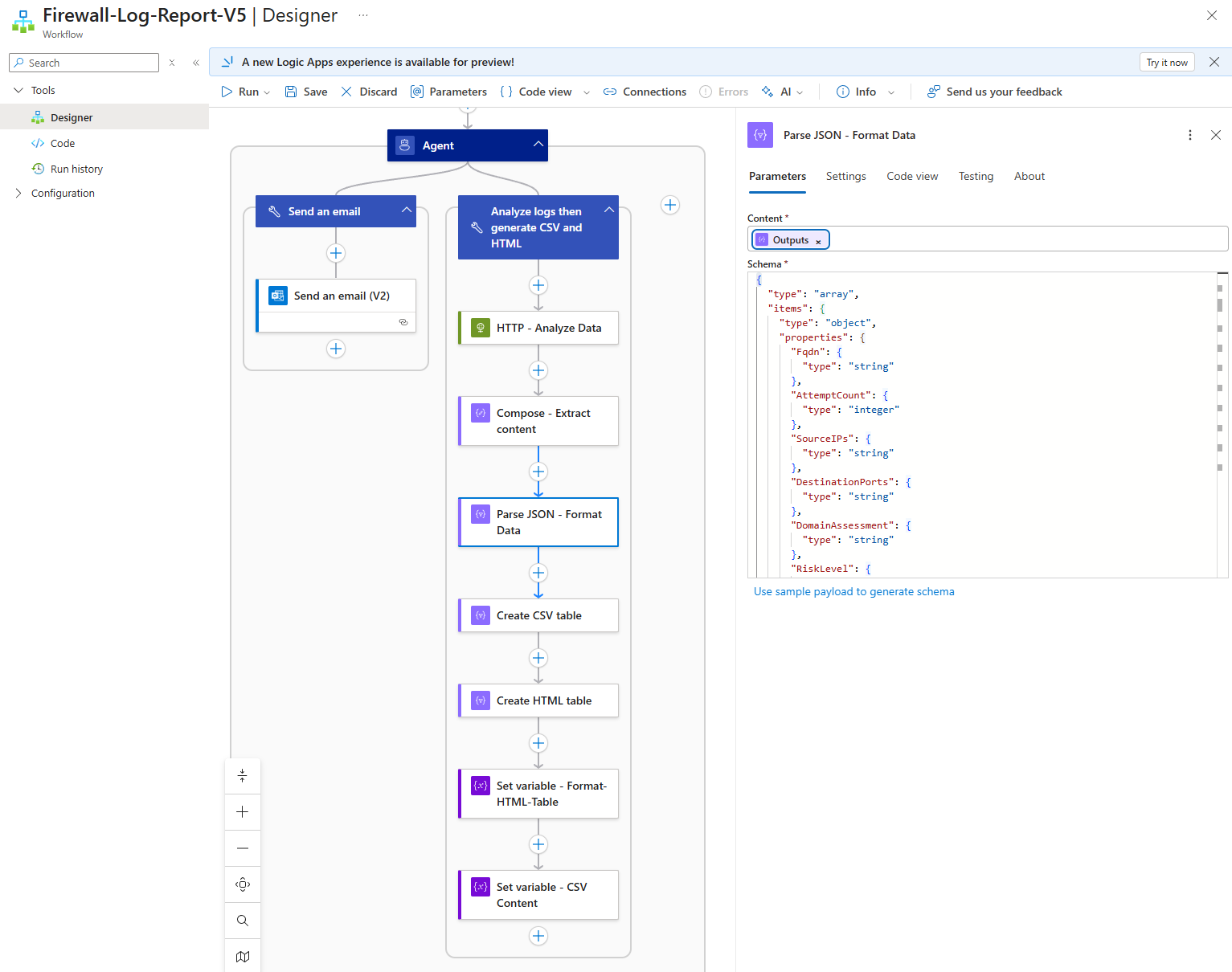This screenshot has height=972, width=1232.
Task: Collapse the Send an email tool branch
Action: [x=407, y=210]
